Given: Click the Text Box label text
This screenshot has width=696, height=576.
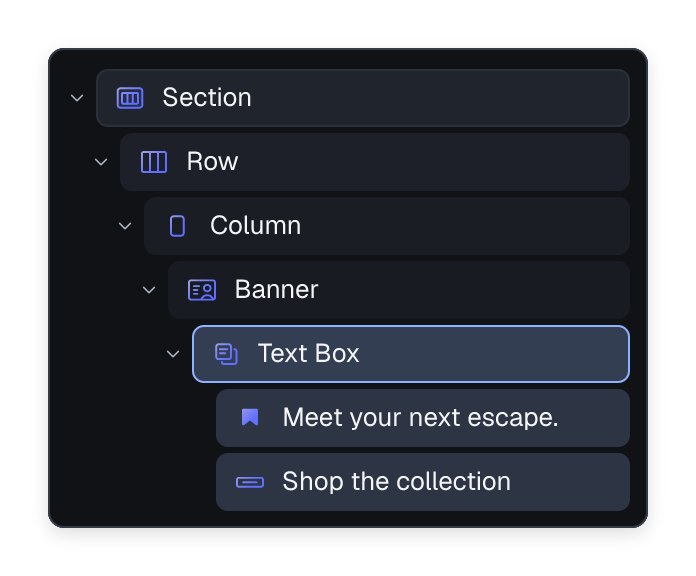Looking at the screenshot, I should click(x=308, y=354).
